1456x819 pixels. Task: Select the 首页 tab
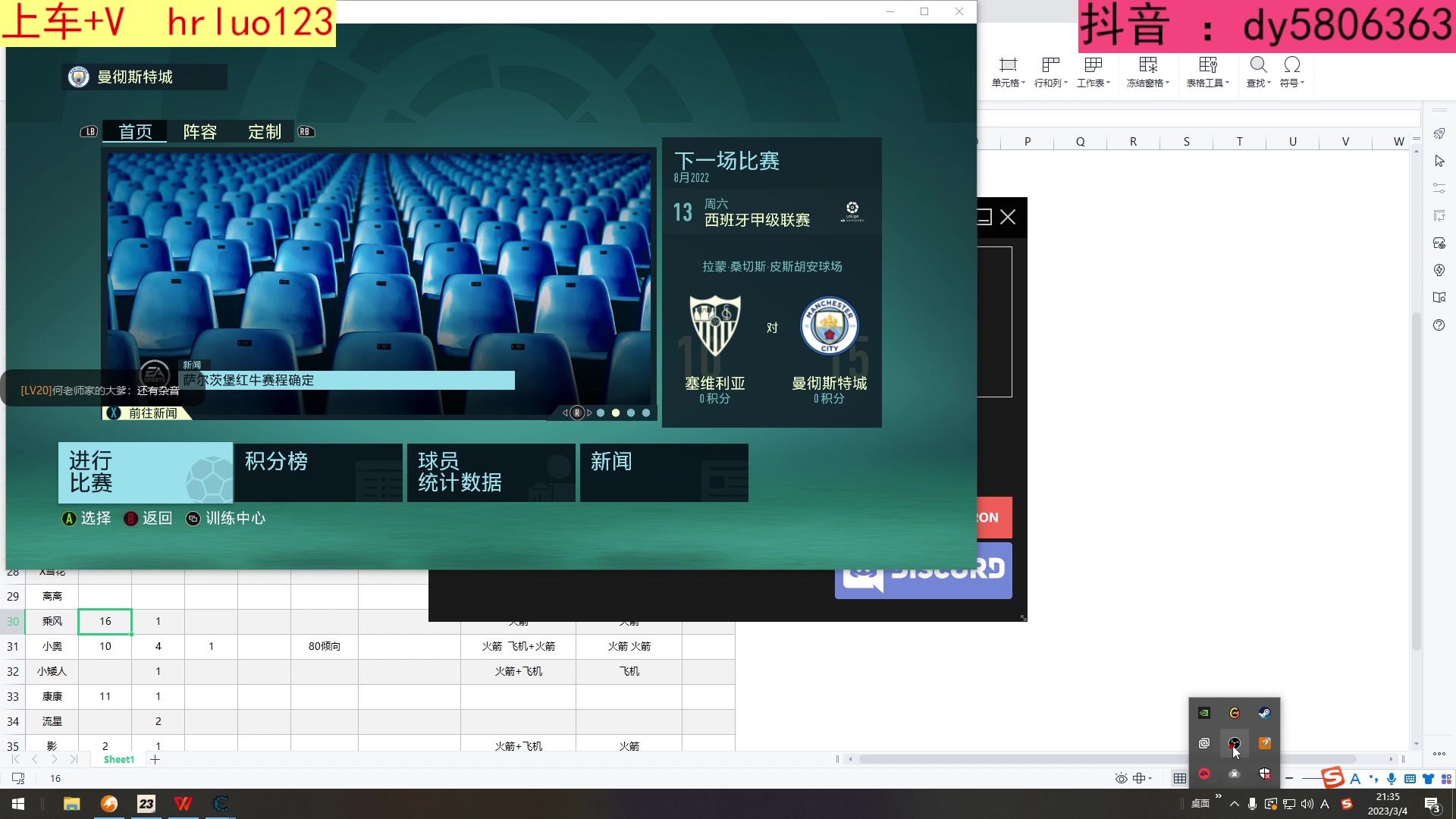click(136, 132)
